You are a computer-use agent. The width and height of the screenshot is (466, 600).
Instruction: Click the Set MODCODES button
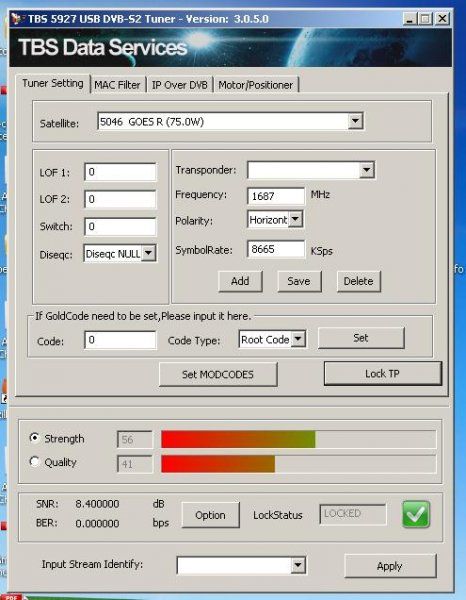(x=218, y=374)
